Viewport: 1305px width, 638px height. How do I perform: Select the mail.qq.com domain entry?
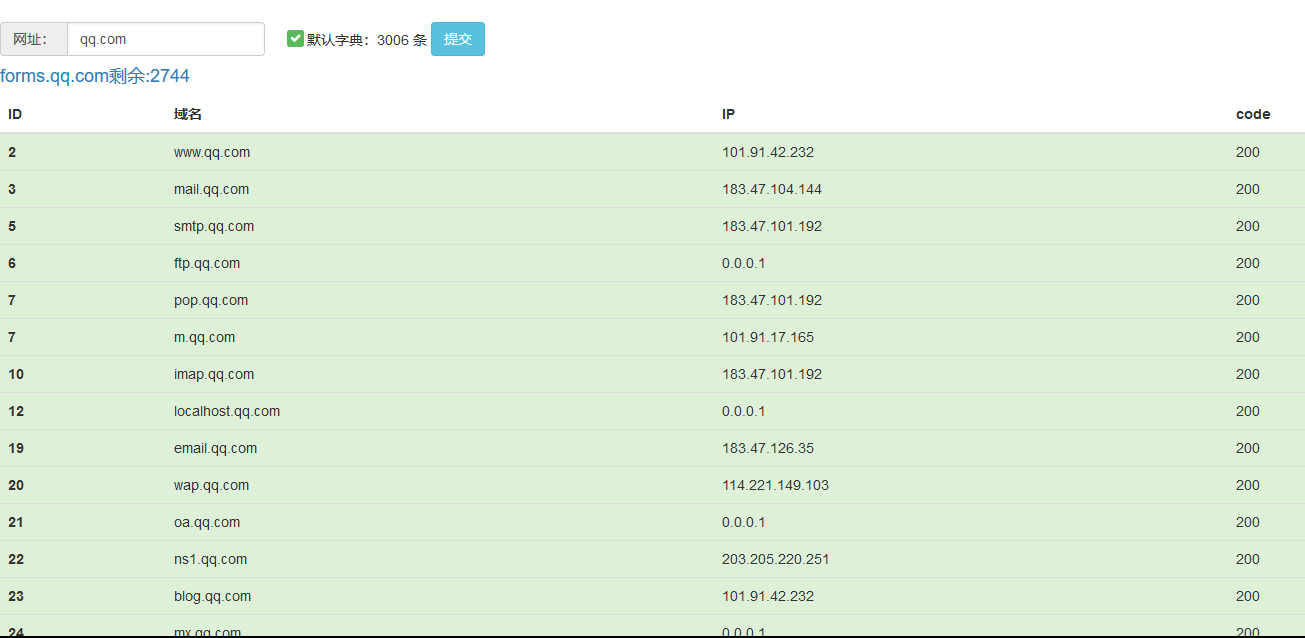[211, 189]
